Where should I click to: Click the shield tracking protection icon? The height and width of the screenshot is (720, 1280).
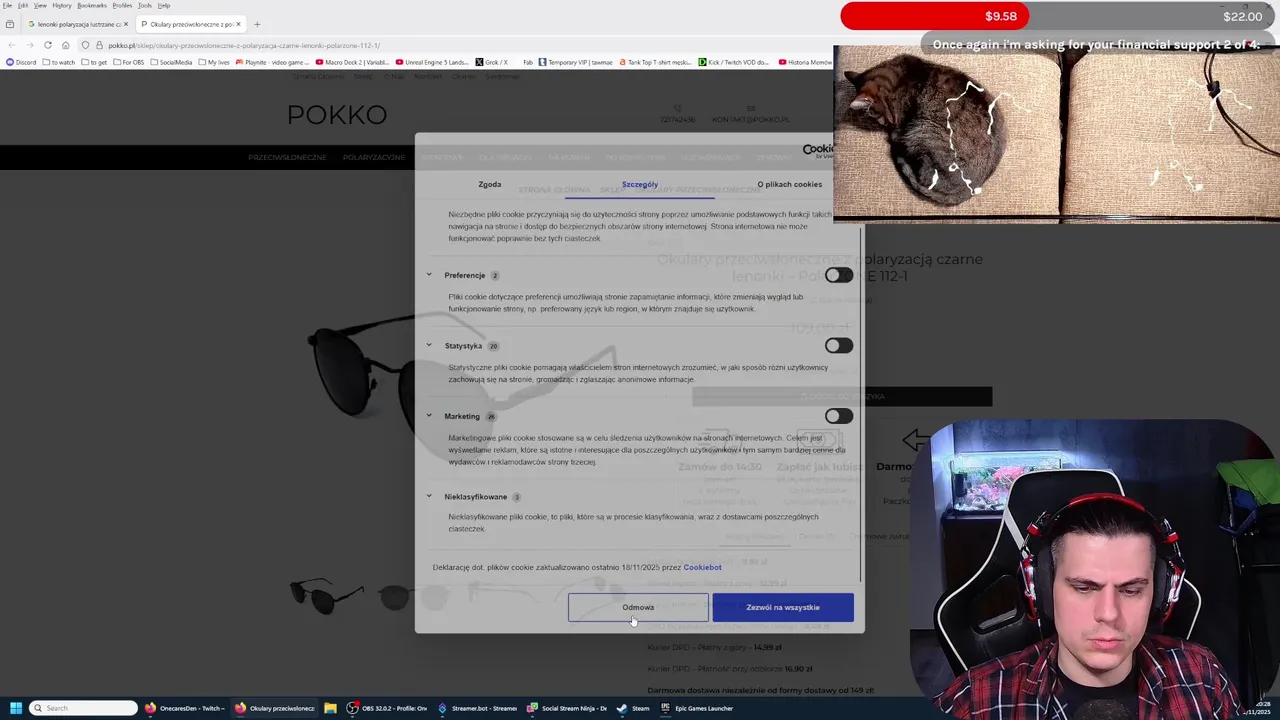coord(86,45)
